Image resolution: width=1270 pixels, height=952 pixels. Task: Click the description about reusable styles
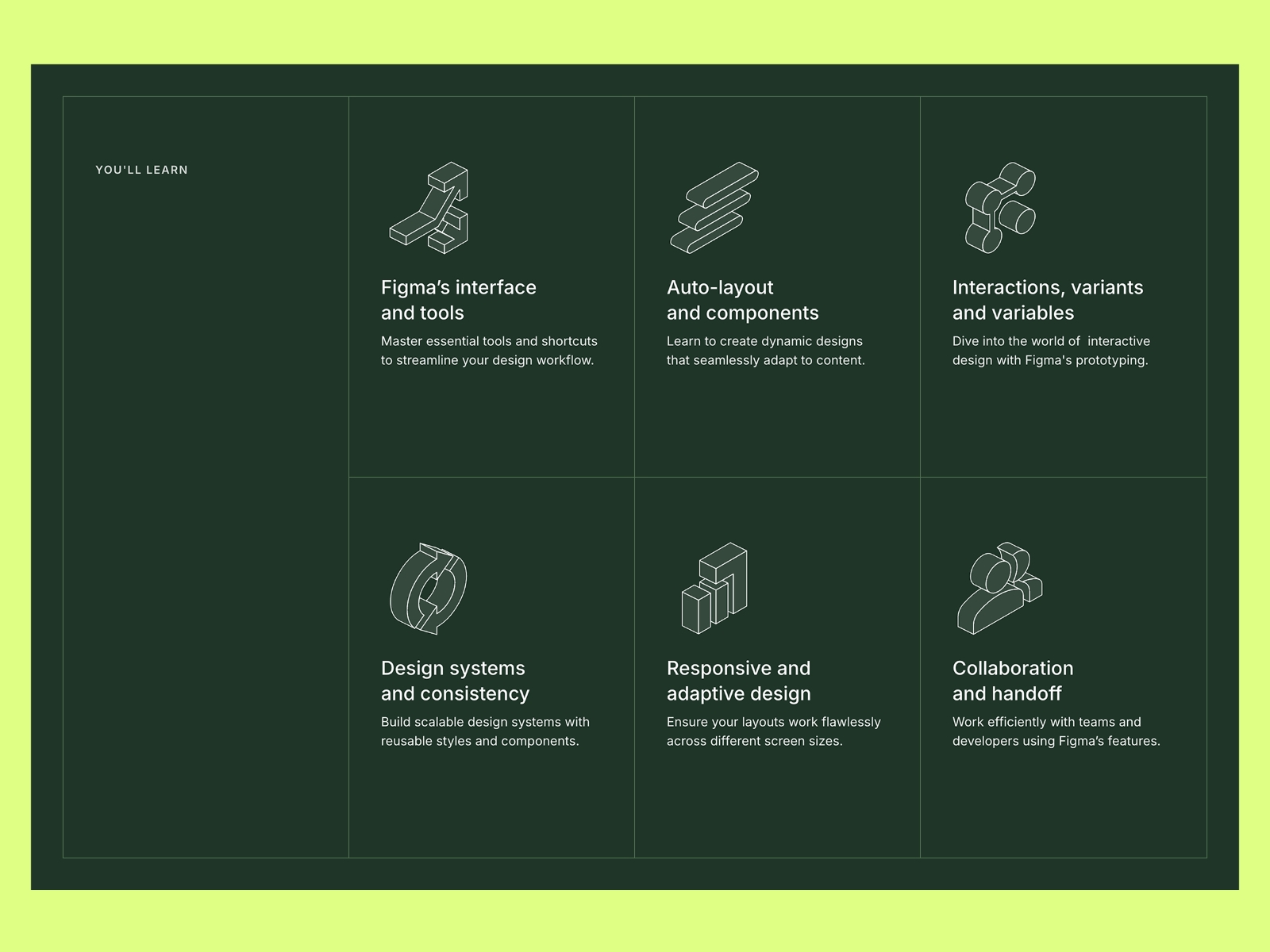click(x=485, y=731)
